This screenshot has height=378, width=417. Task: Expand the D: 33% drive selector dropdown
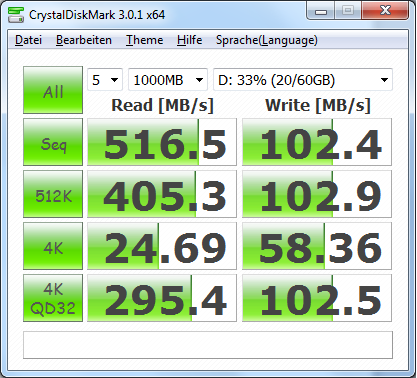[x=303, y=80]
